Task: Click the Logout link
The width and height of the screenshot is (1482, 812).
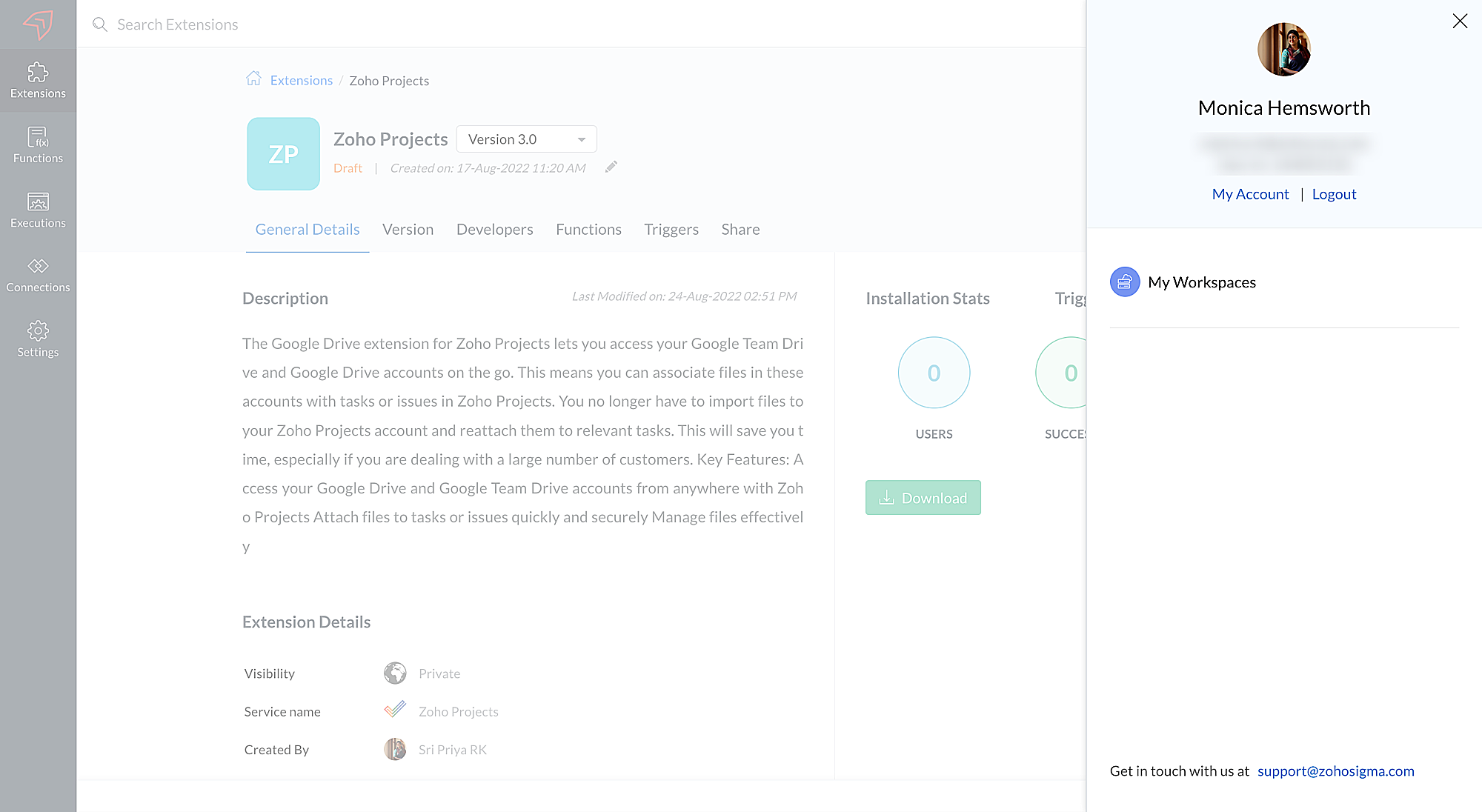Action: [1334, 193]
